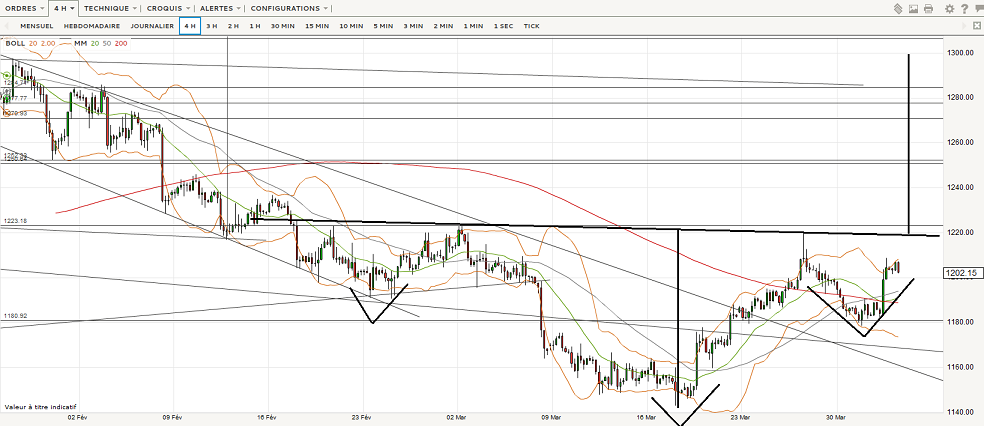Image resolution: width=984 pixels, height=426 pixels.
Task: Switch to the JOURNALIER timeframe
Action: [x=152, y=26]
